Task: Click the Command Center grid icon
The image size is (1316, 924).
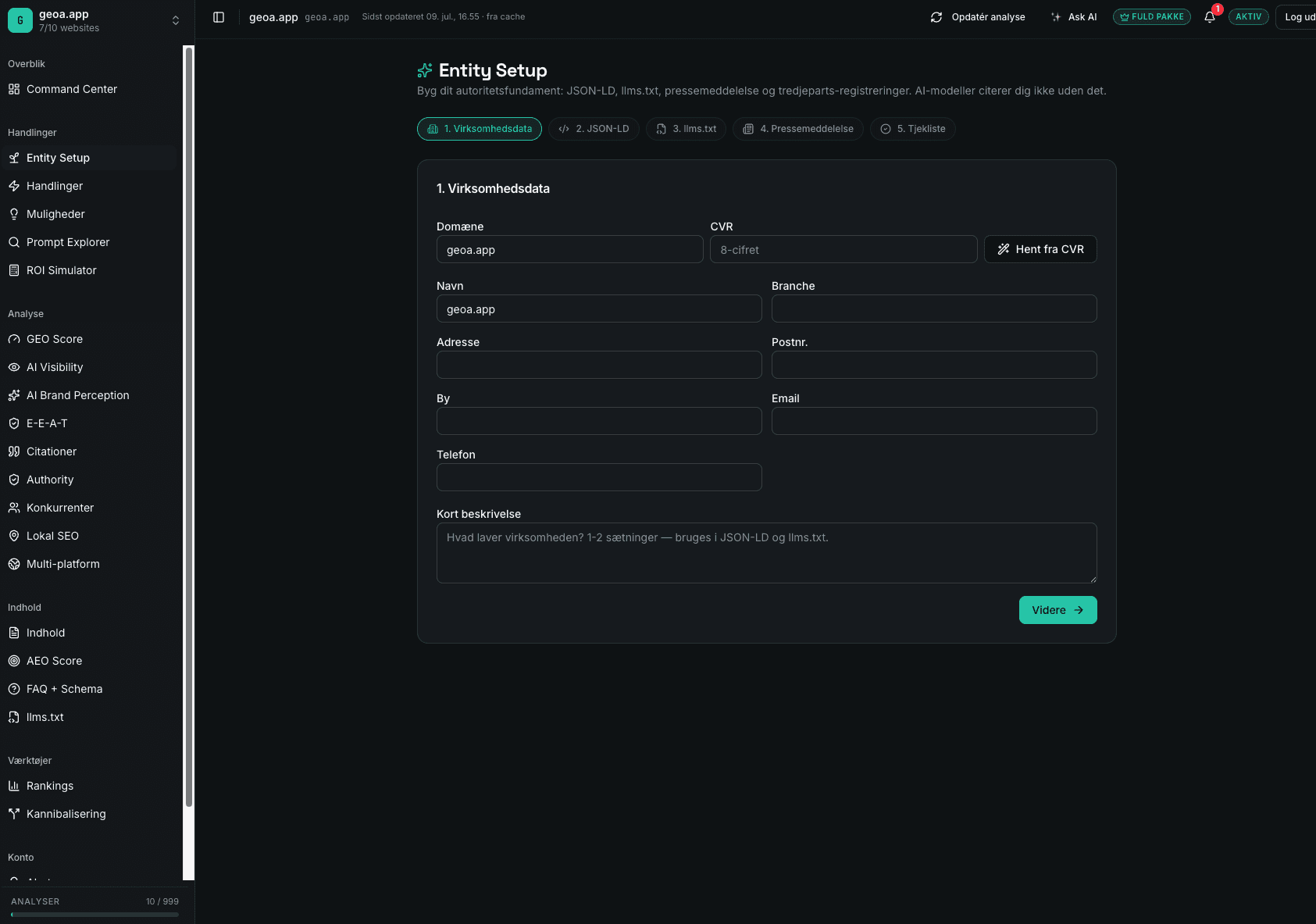Action: (14, 89)
